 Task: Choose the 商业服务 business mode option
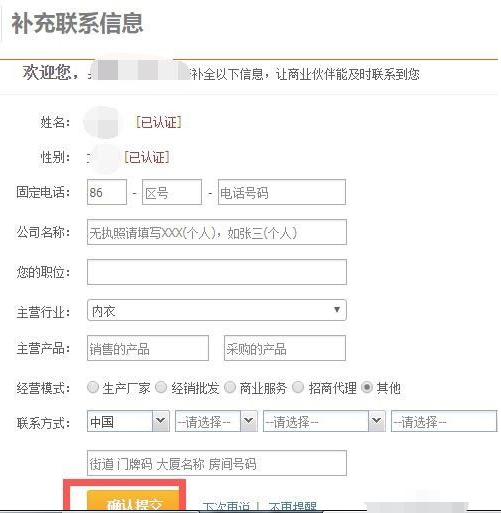(230, 387)
